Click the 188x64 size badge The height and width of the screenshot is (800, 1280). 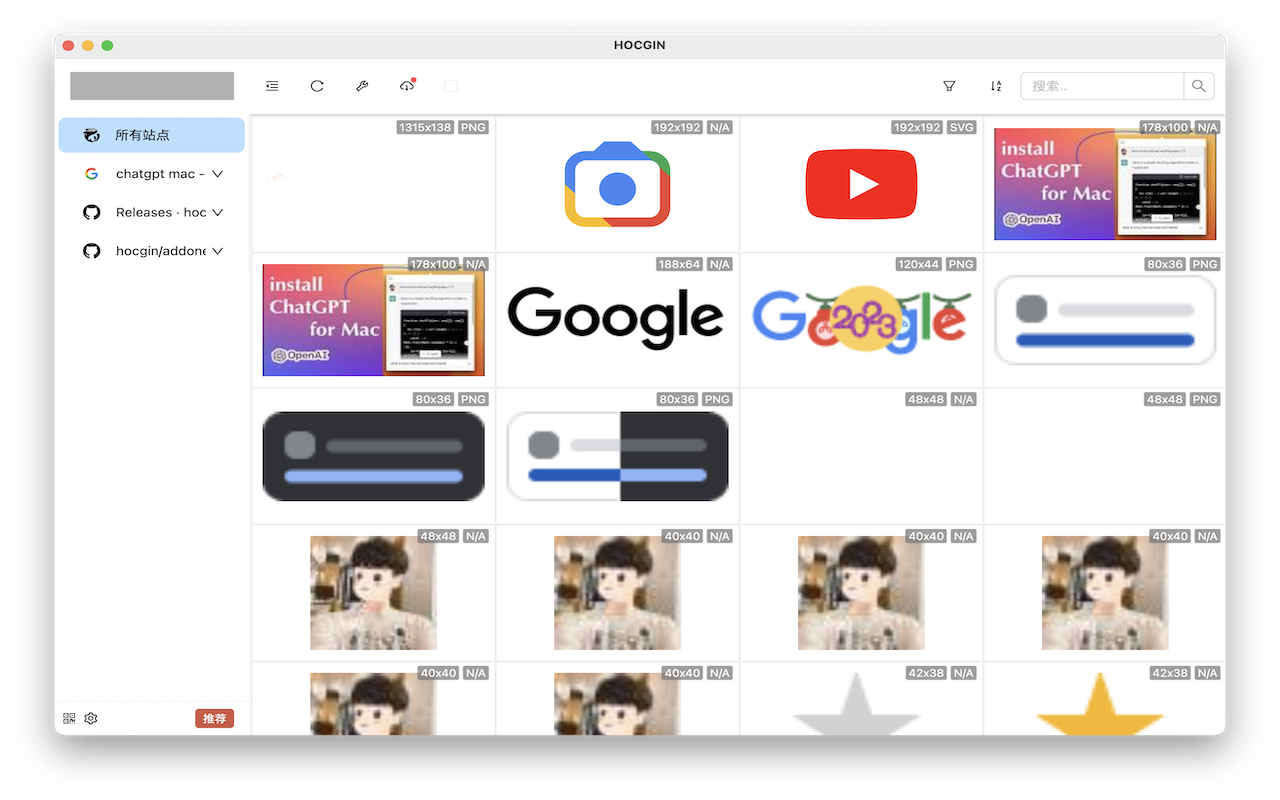click(x=679, y=264)
